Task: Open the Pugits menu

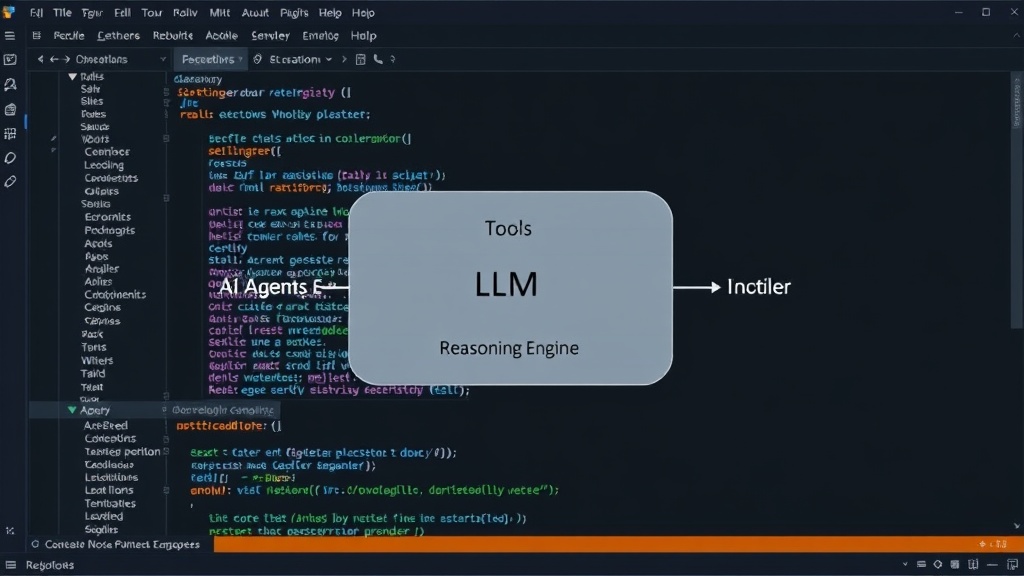Action: click(x=294, y=12)
